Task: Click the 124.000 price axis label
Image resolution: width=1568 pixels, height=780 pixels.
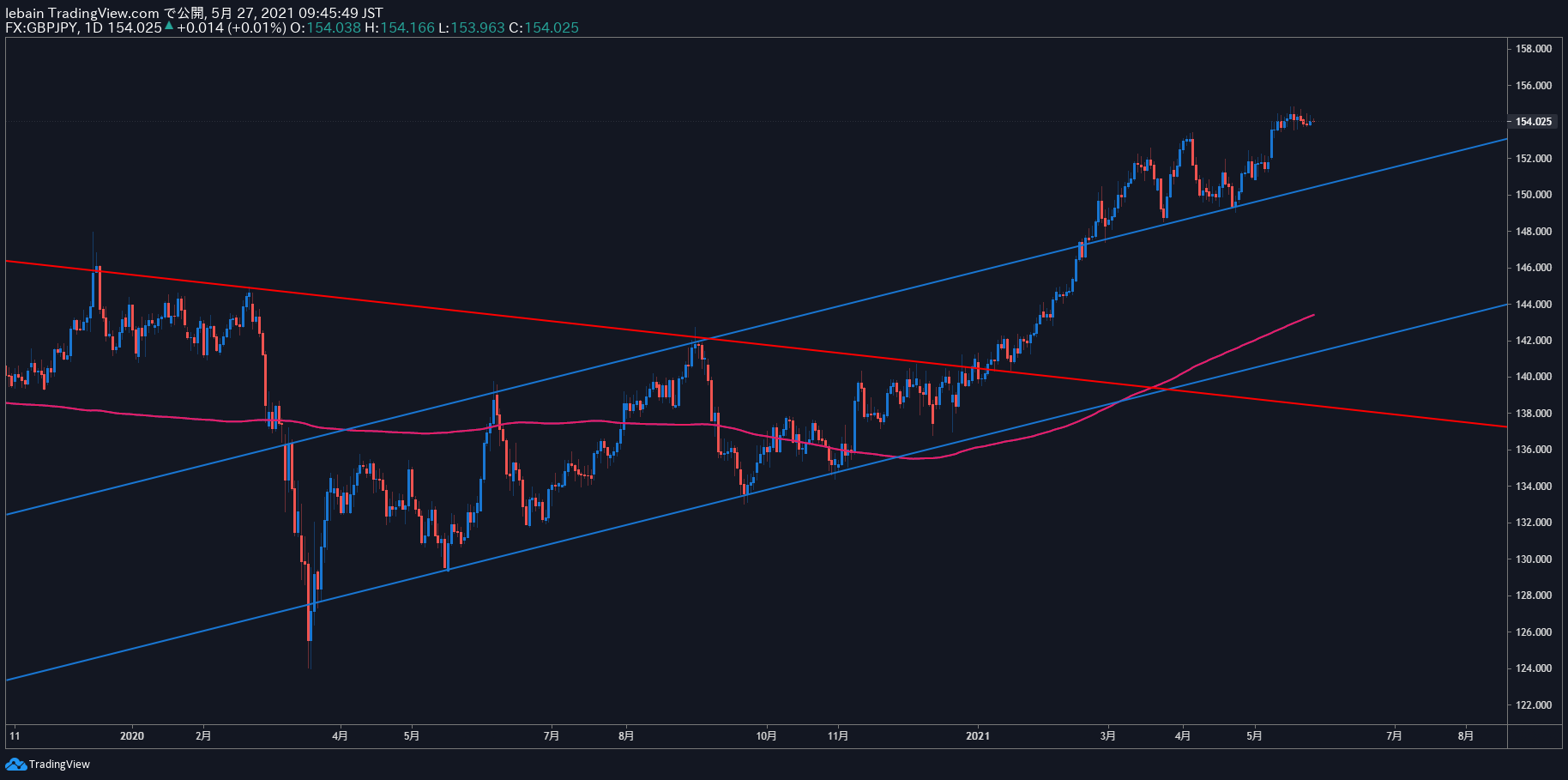Action: (1534, 668)
